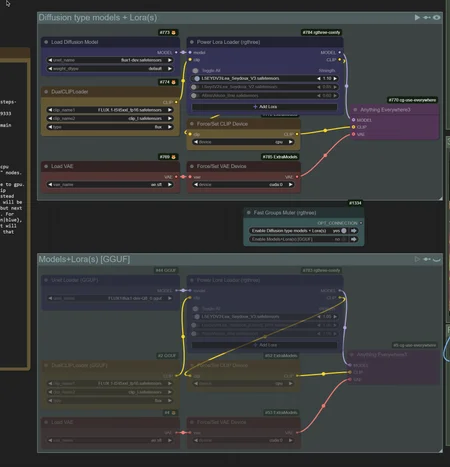Click the play icon on Diffusion type models group header
Viewport: 450px width, 467px height.
pyautogui.click(x=417, y=17)
